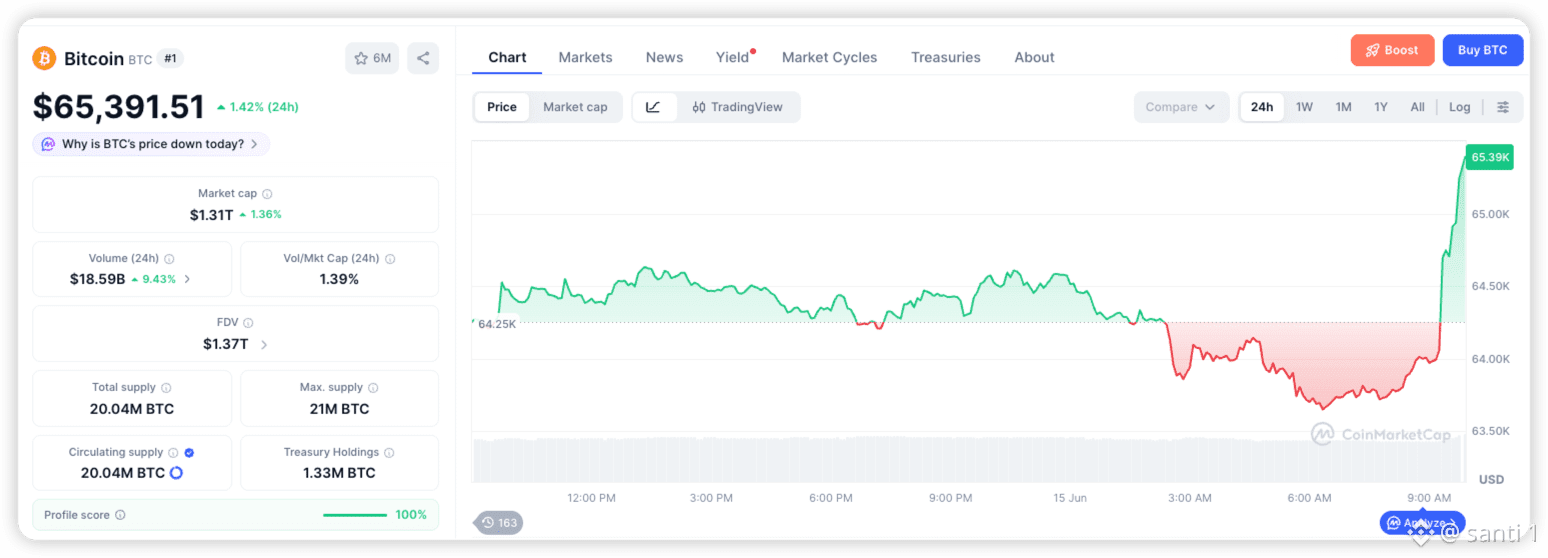Click the $1.31T market cap value

(211, 214)
